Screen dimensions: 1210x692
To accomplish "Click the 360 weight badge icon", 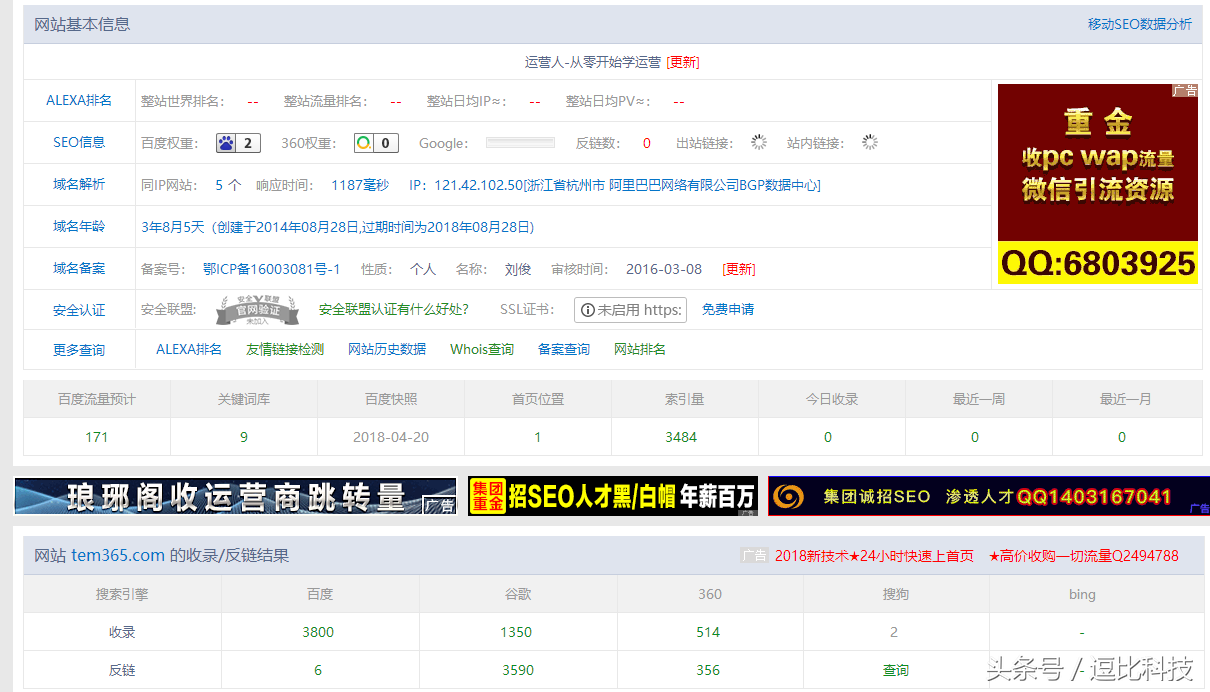I will (376, 143).
